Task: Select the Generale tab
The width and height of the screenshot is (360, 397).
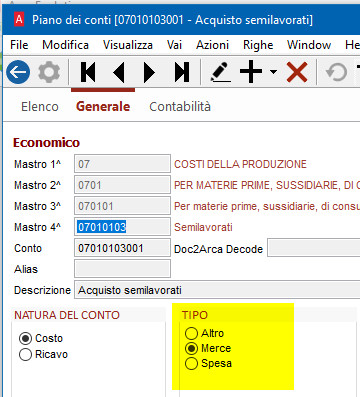Action: tap(103, 107)
